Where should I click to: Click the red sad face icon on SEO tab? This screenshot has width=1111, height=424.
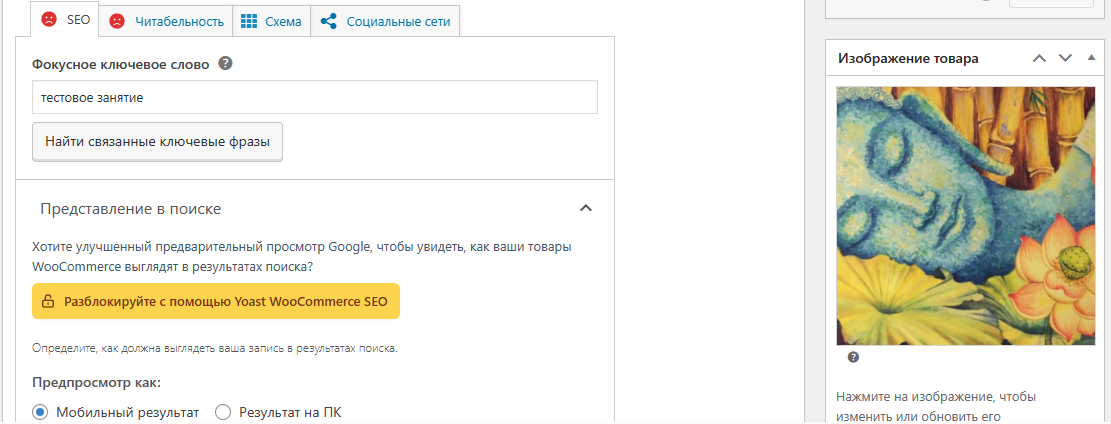(x=49, y=20)
